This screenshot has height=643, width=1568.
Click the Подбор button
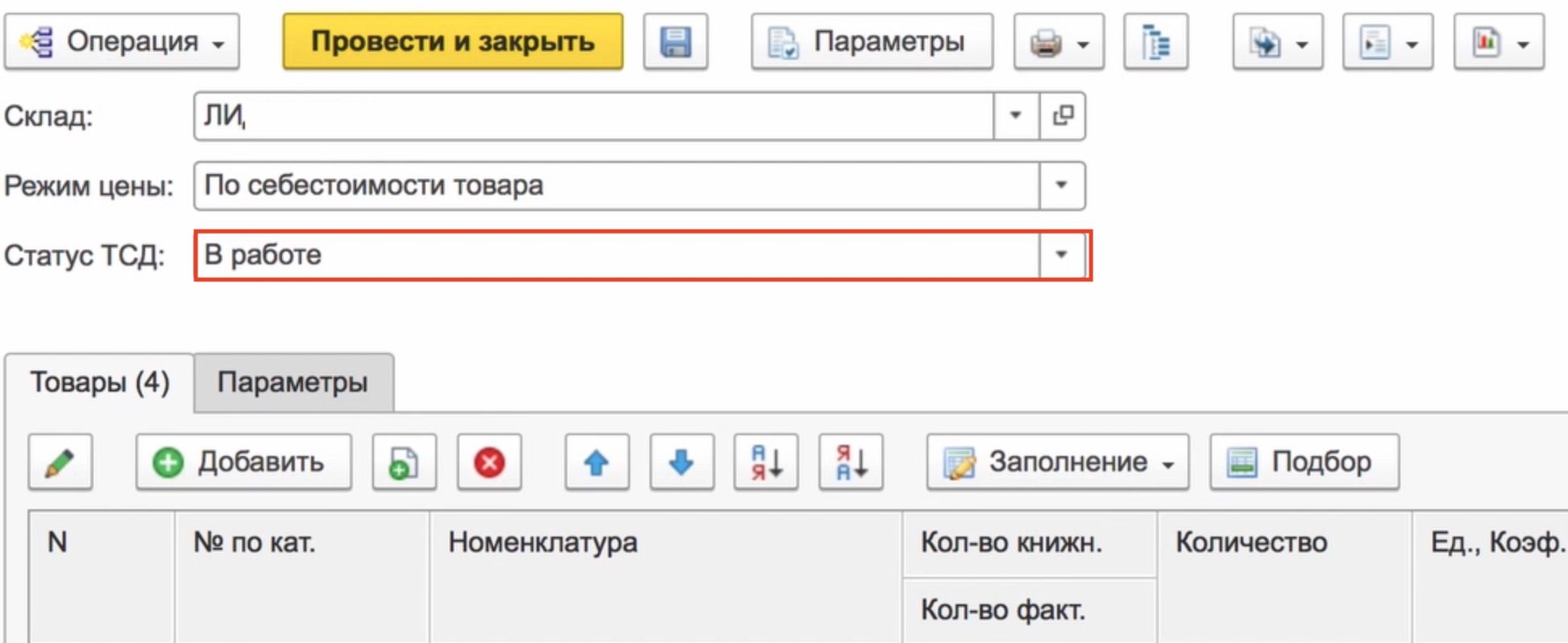tap(1305, 463)
